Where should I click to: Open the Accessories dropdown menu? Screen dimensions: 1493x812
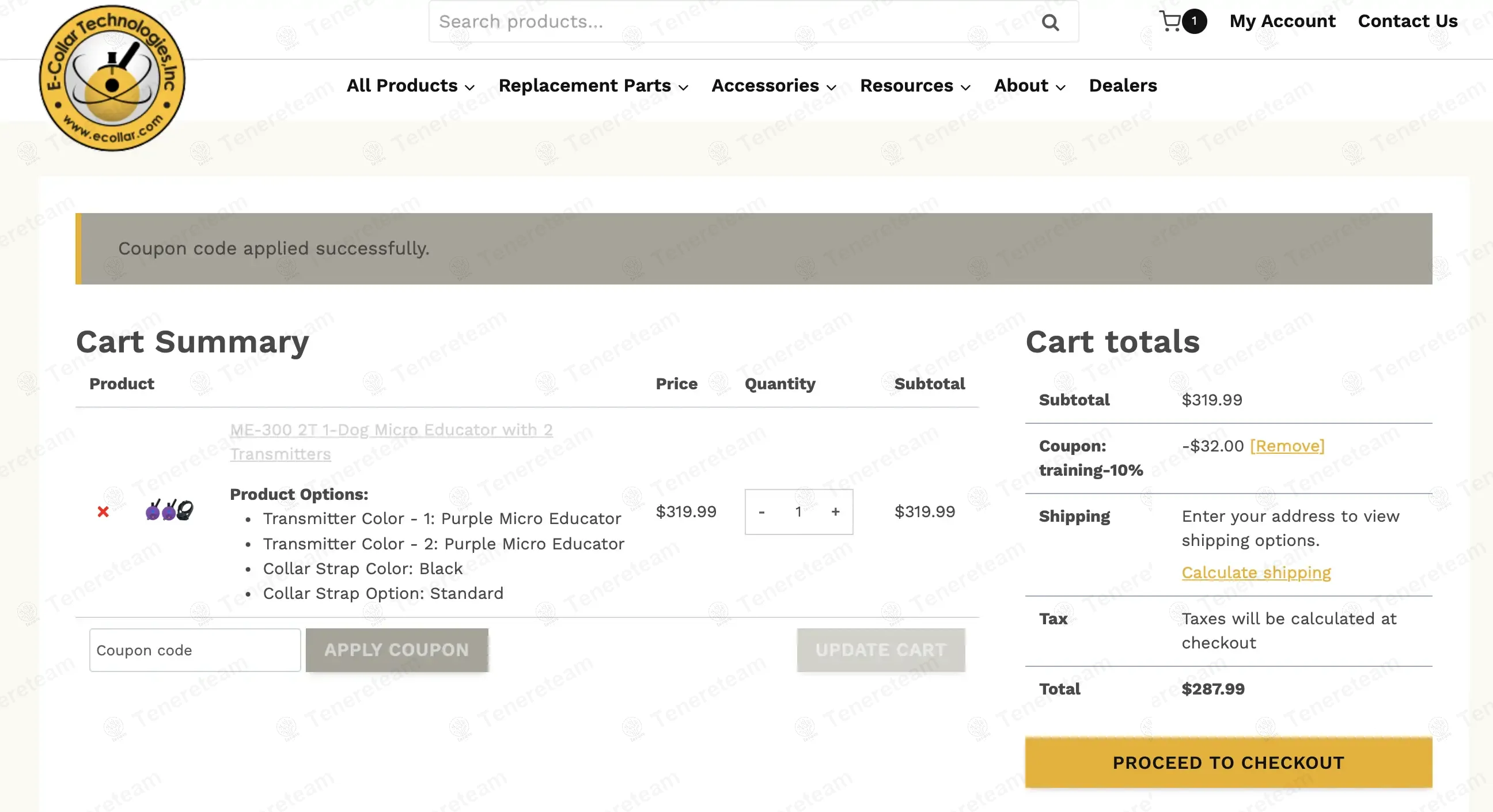pyautogui.click(x=773, y=86)
